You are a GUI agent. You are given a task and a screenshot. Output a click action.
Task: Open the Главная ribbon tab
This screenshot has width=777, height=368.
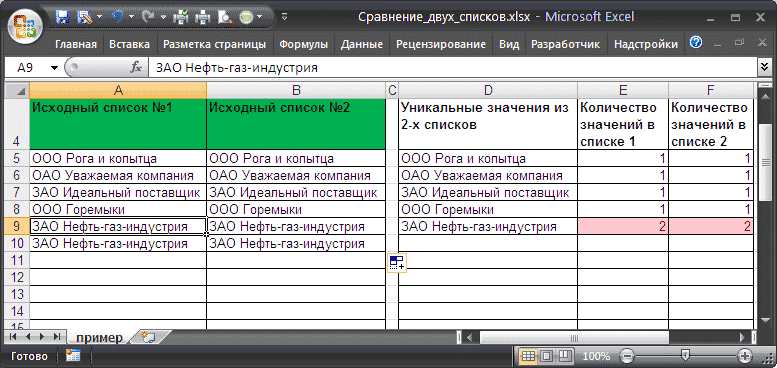coord(76,44)
